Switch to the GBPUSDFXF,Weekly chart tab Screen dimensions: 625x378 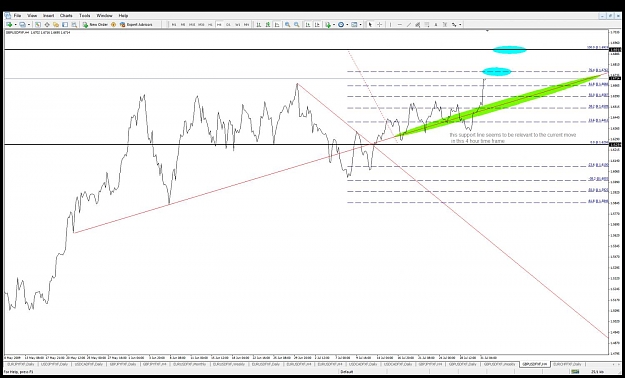click(x=500, y=364)
